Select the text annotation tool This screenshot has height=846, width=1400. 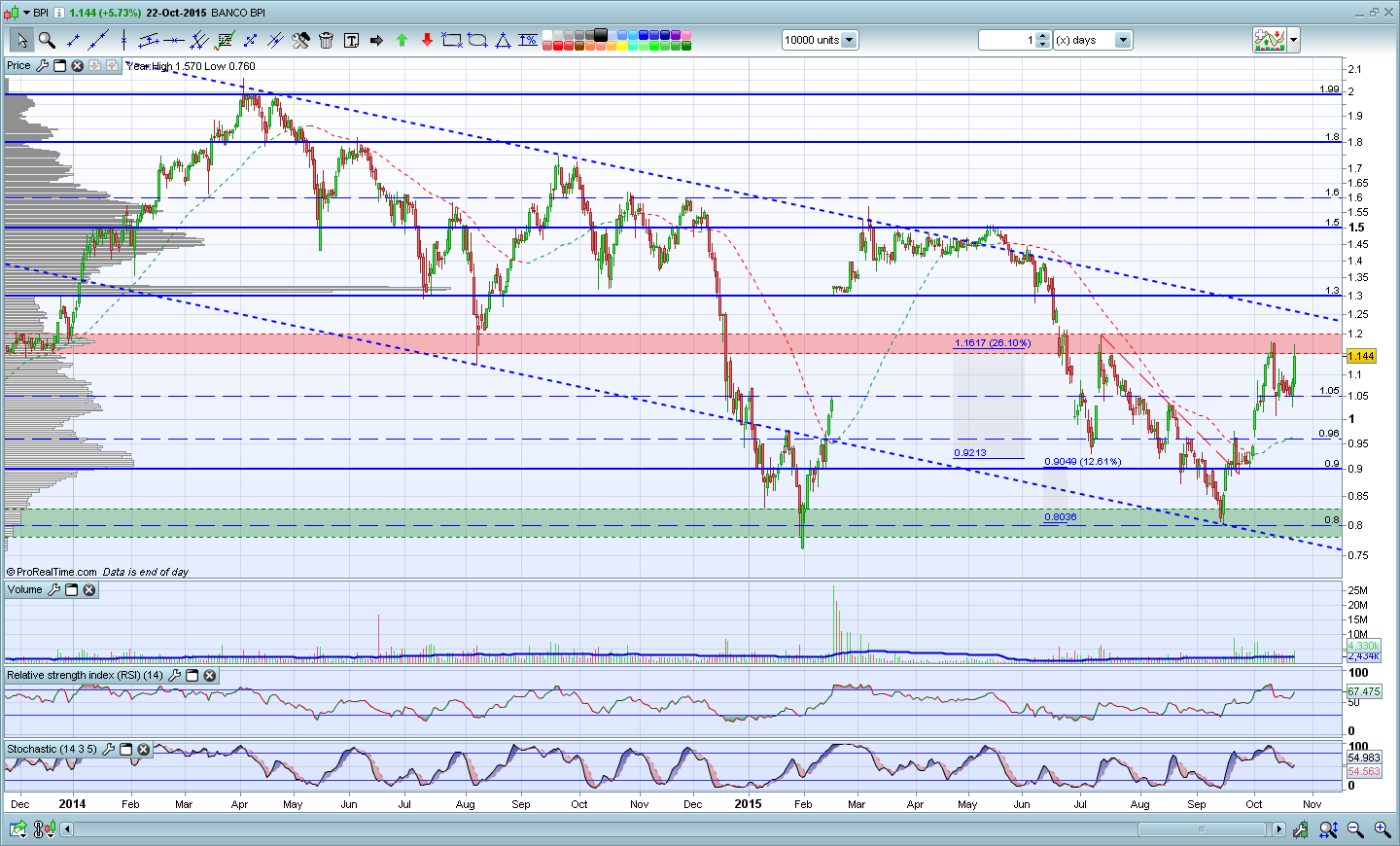351,40
